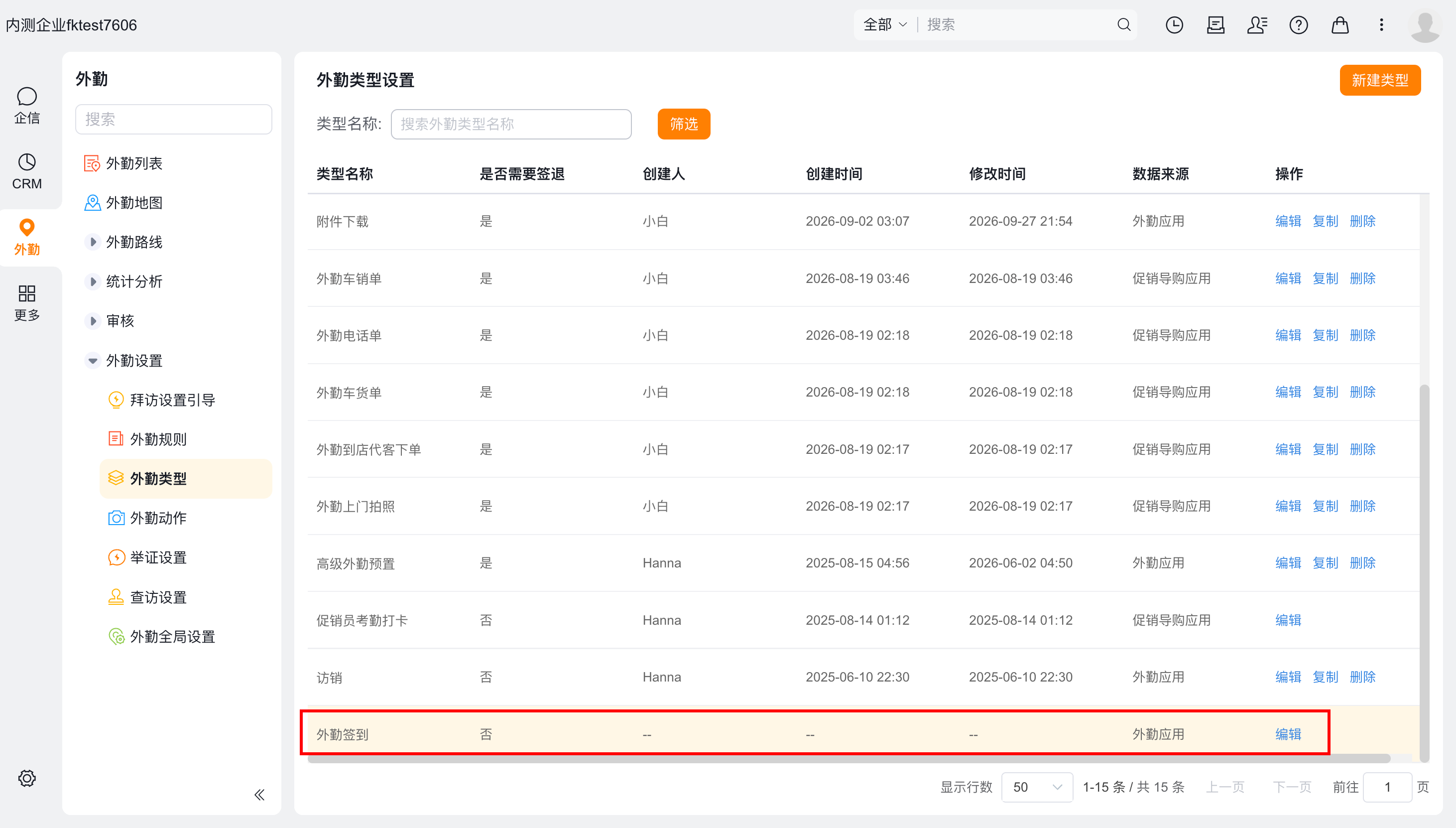Image resolution: width=1456 pixels, height=828 pixels.
Task: Focus the 类型名称 search input
Action: [x=511, y=124]
